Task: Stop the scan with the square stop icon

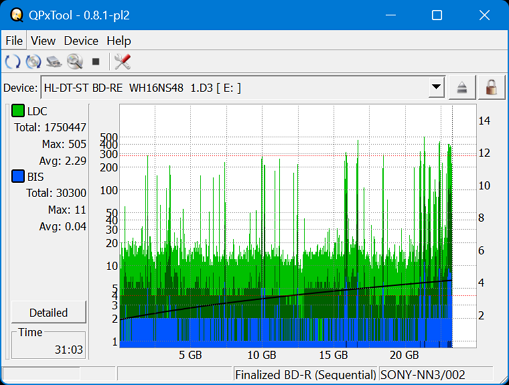Action: [96, 62]
